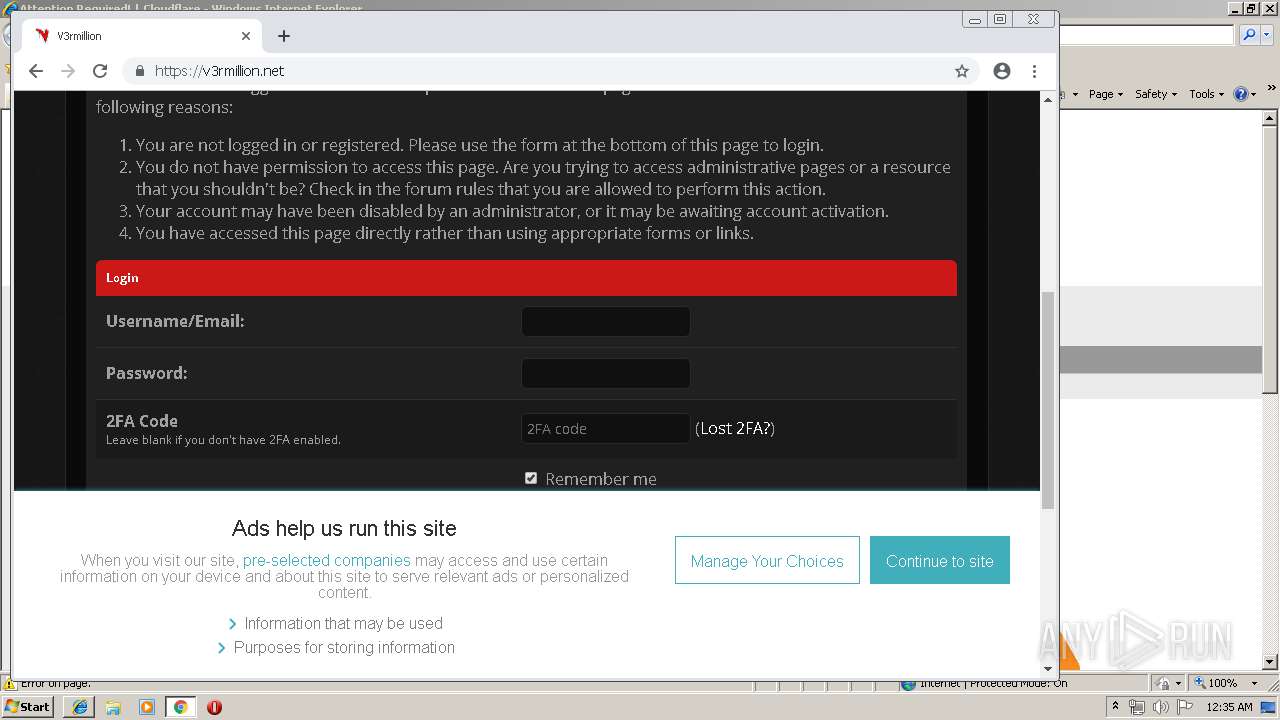Bookmark this page with the star

[962, 71]
